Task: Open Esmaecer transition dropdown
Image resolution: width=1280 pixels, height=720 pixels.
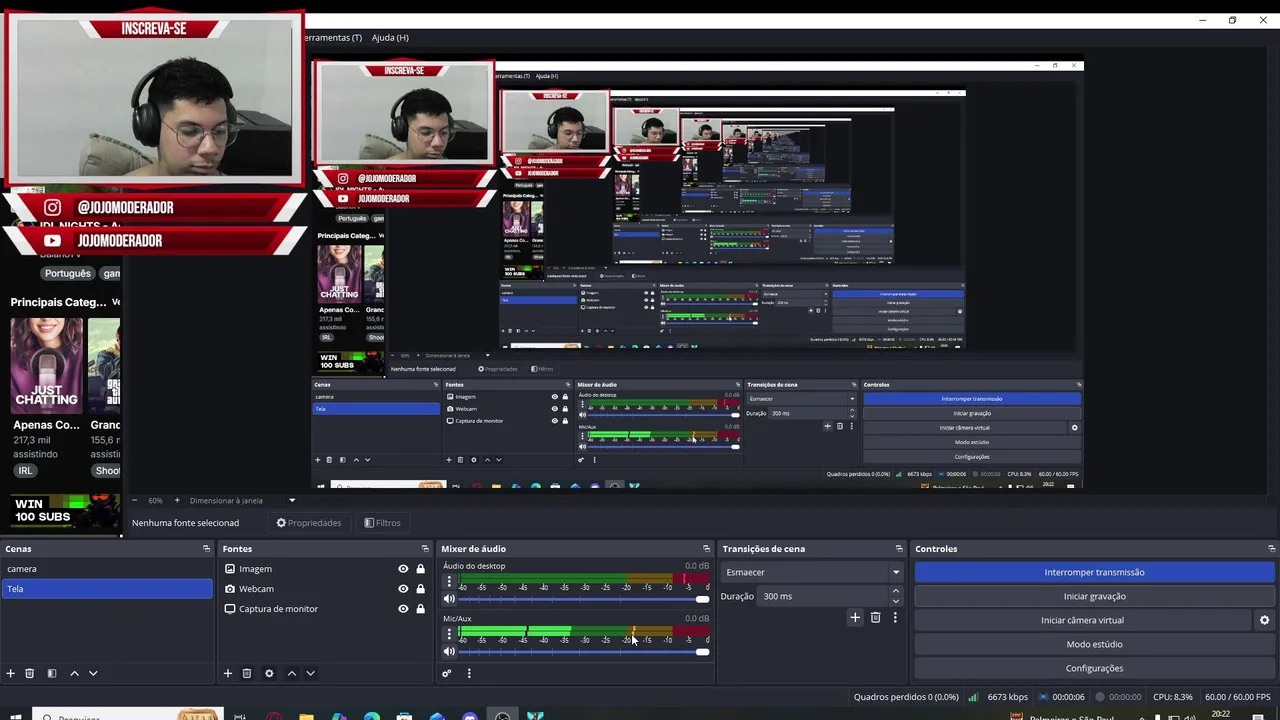Action: [x=811, y=573]
